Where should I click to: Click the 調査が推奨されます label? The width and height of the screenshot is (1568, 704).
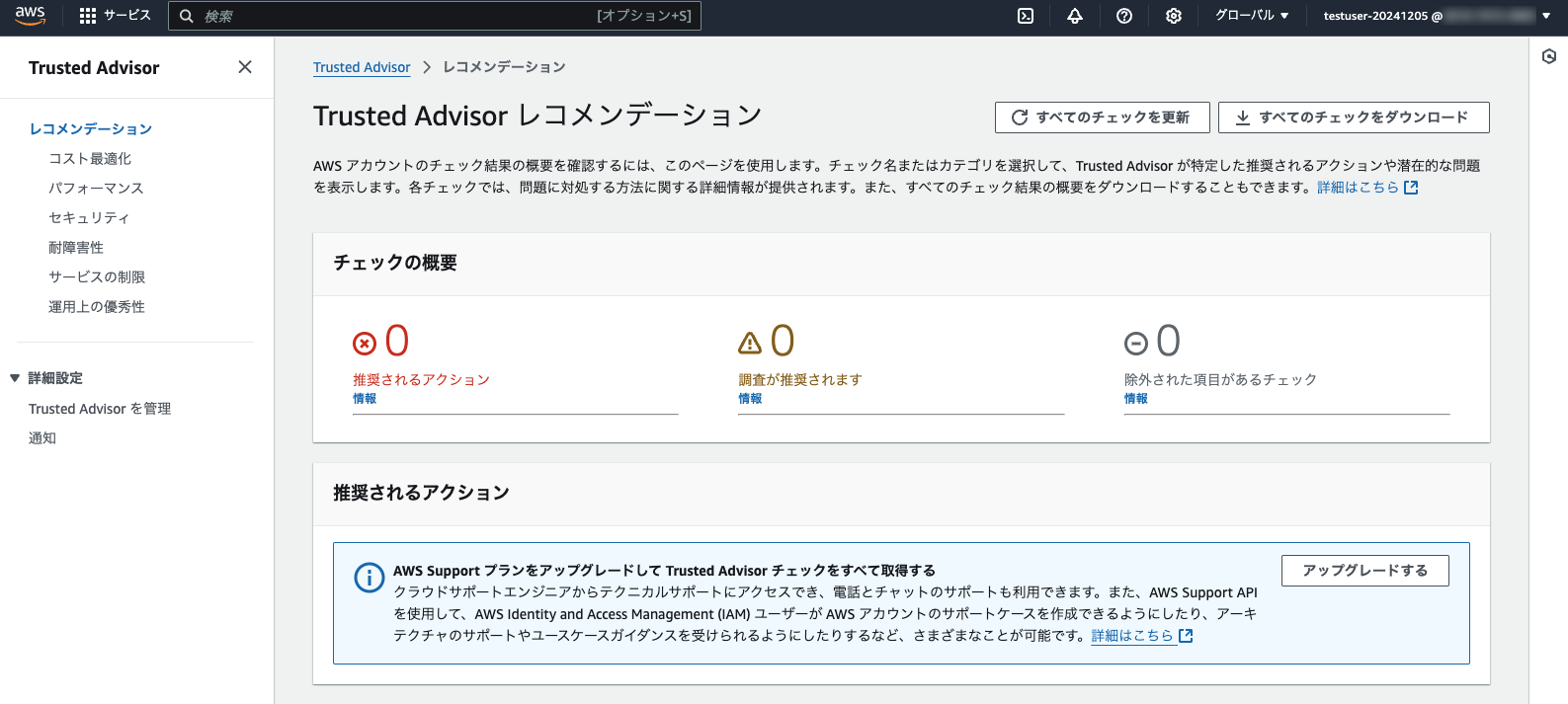click(800, 380)
